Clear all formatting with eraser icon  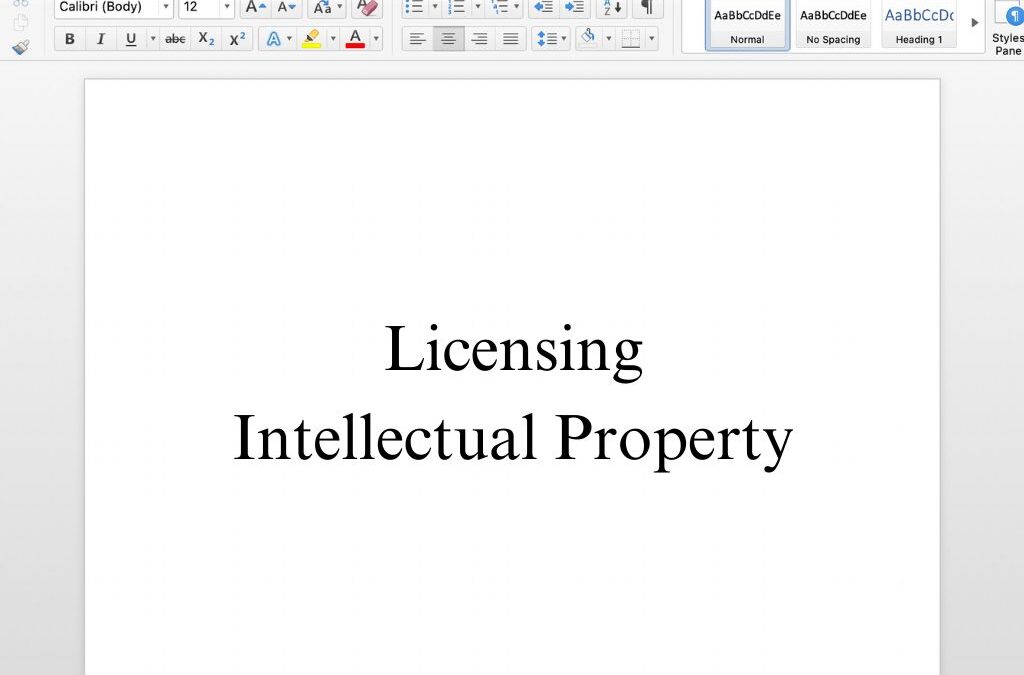(368, 7)
